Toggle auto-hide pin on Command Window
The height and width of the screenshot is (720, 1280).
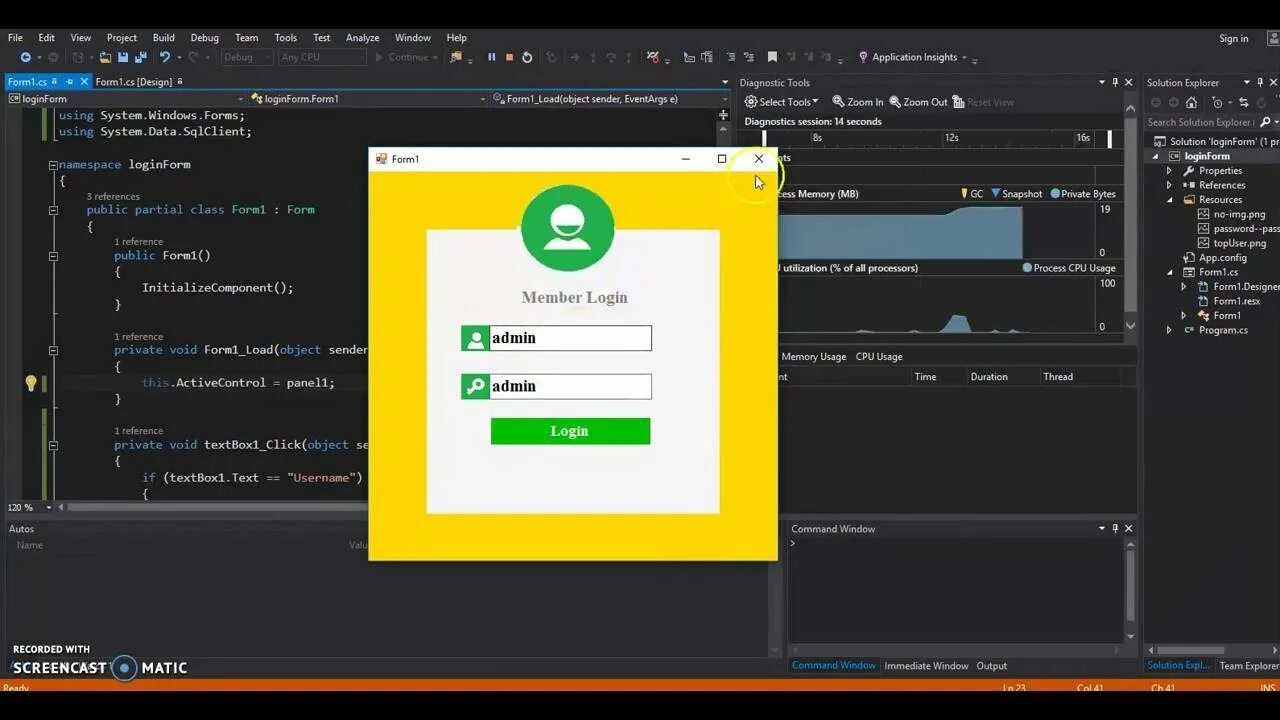(1115, 529)
